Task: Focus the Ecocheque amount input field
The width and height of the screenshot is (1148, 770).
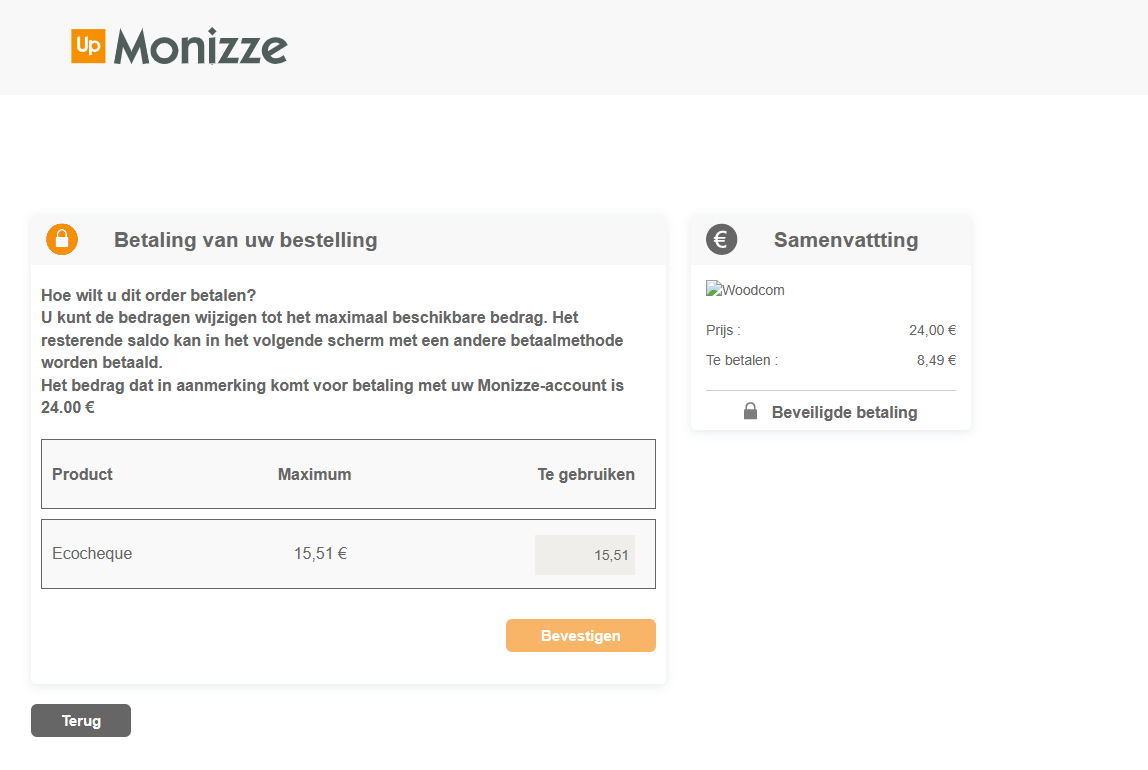Action: (585, 555)
